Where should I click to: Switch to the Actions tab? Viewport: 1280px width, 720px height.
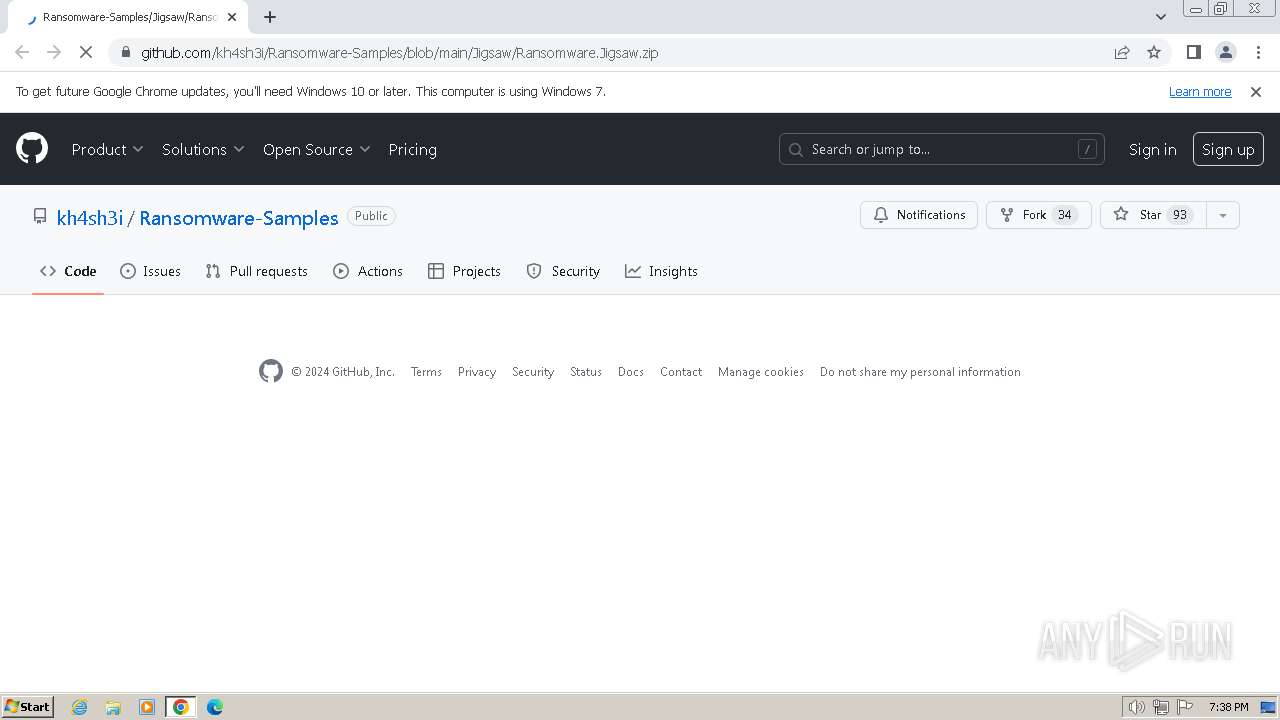pos(368,271)
